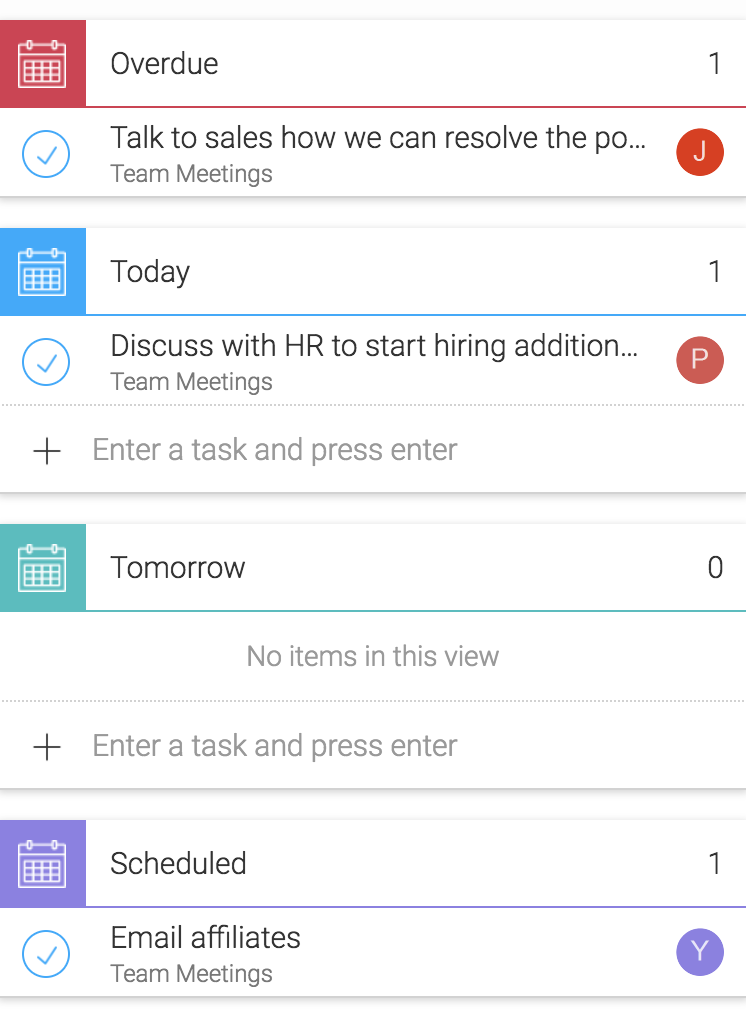The image size is (746, 1020).
Task: Open the 'Email affiliates' task
Action: 206,938
